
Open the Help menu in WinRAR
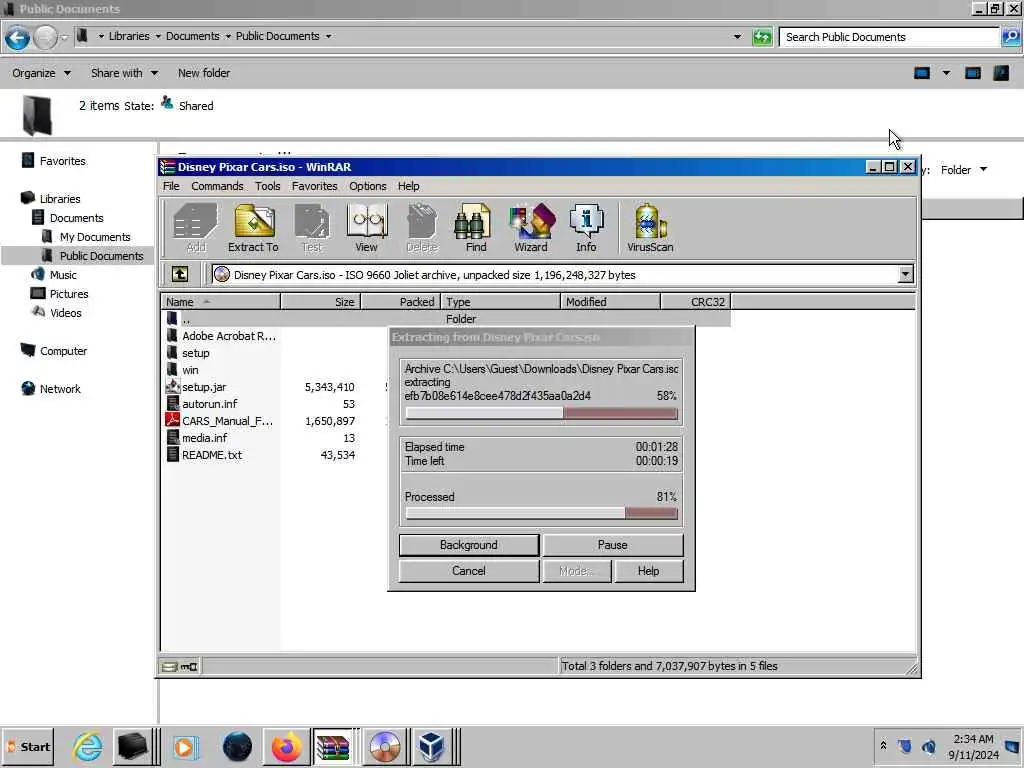coord(408,186)
